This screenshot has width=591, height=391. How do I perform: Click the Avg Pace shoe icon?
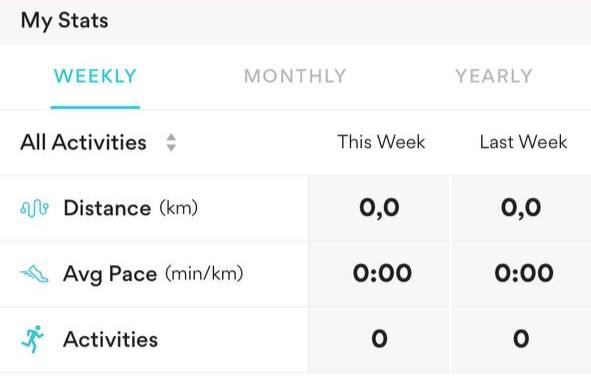(x=34, y=273)
